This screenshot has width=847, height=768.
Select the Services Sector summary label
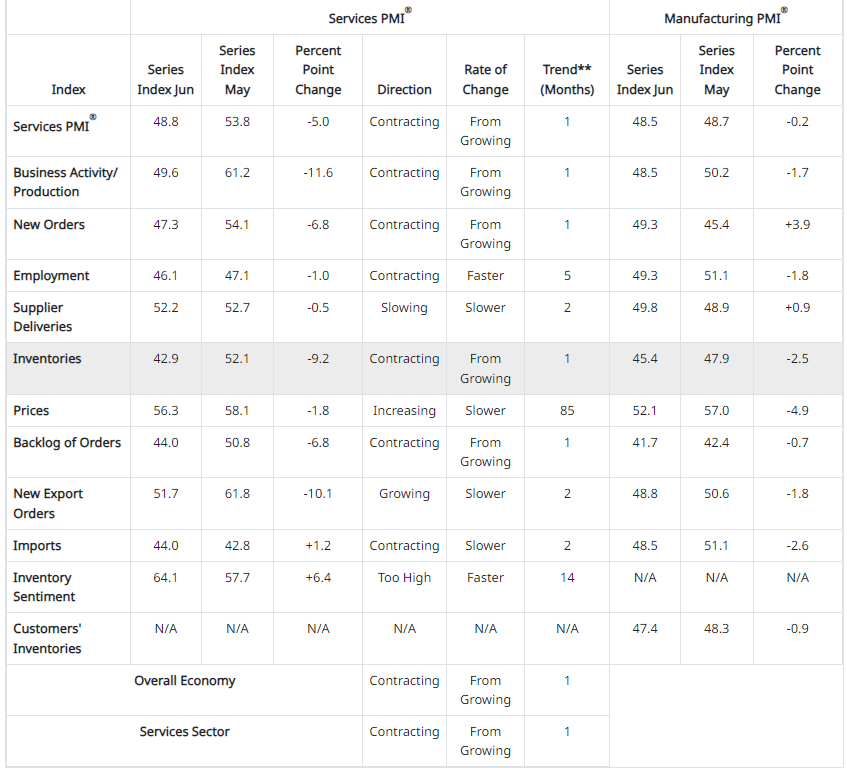[x=185, y=732]
